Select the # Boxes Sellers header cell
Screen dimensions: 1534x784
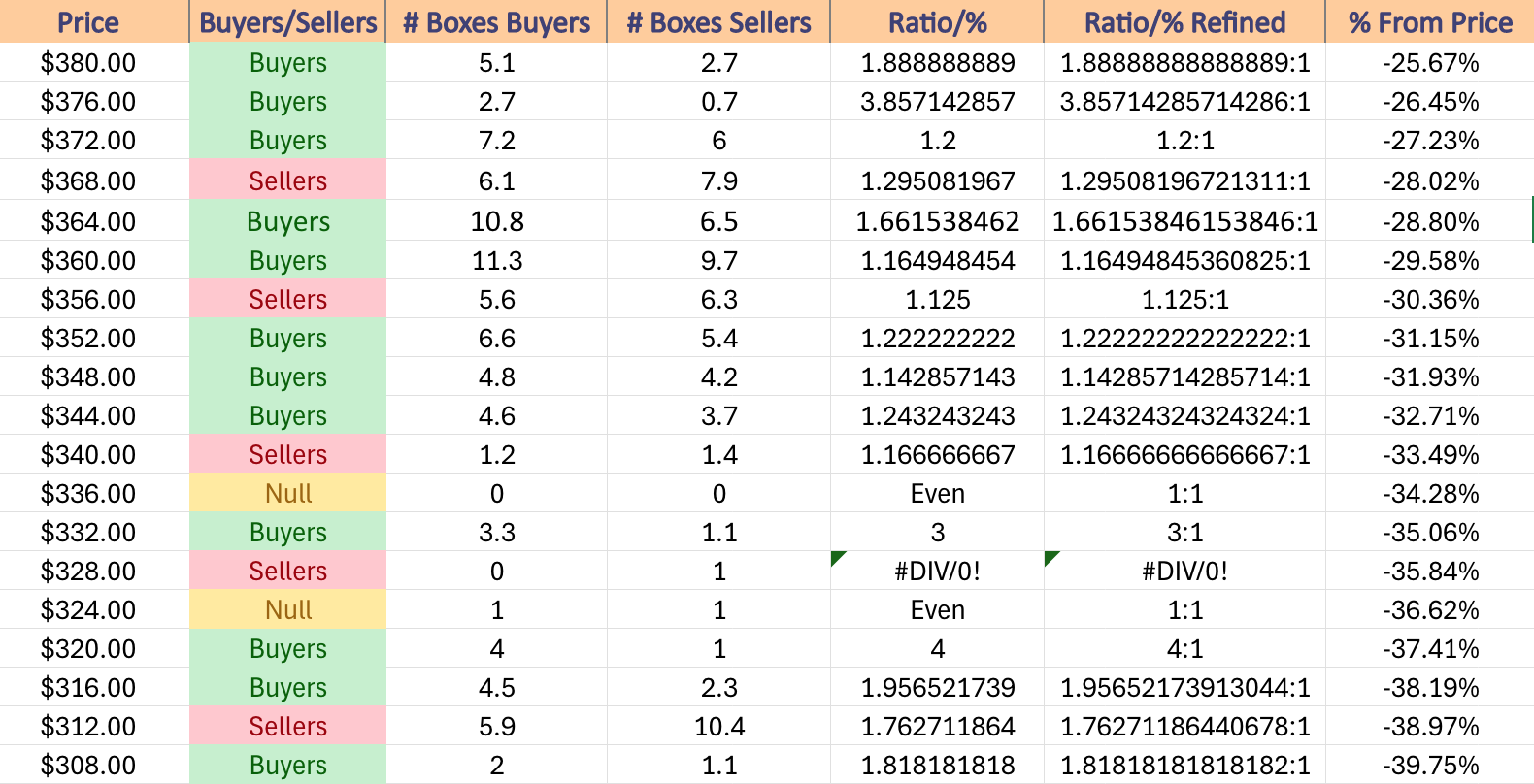[x=718, y=21]
